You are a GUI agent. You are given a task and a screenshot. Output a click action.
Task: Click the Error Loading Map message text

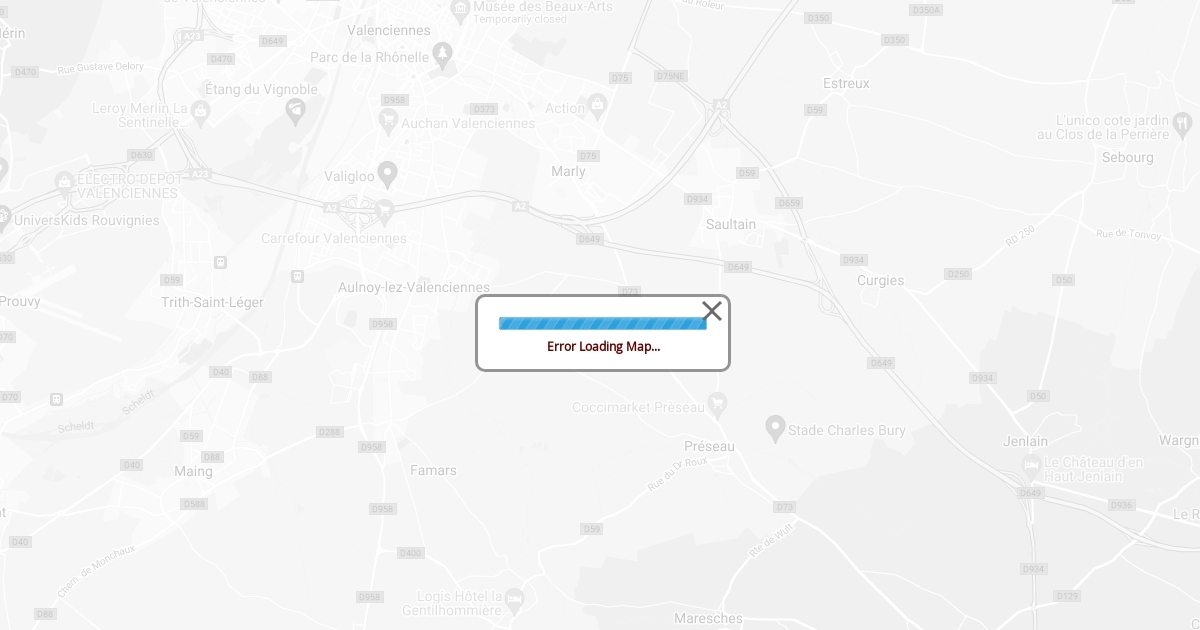coord(603,346)
